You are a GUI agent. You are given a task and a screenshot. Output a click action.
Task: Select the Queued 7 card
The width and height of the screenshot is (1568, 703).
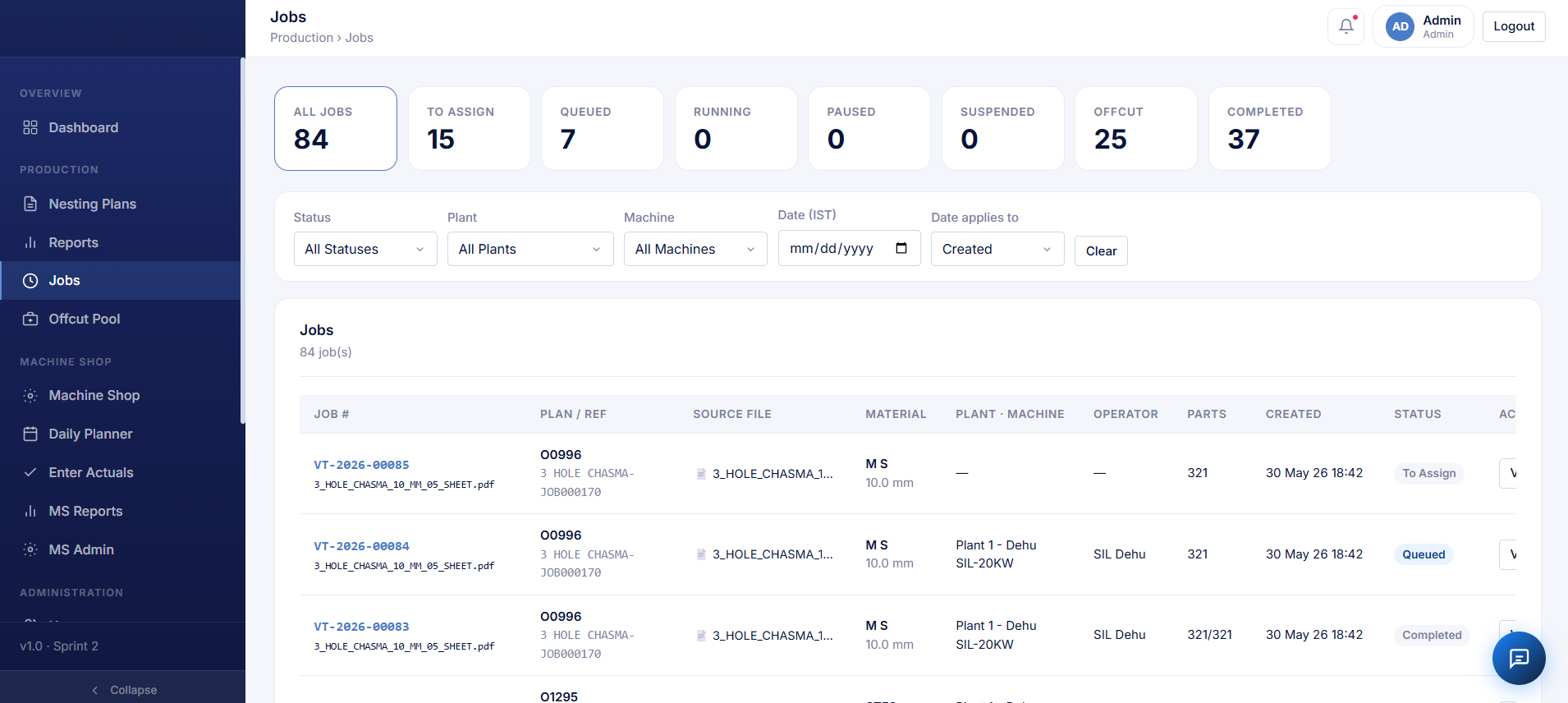(603, 128)
